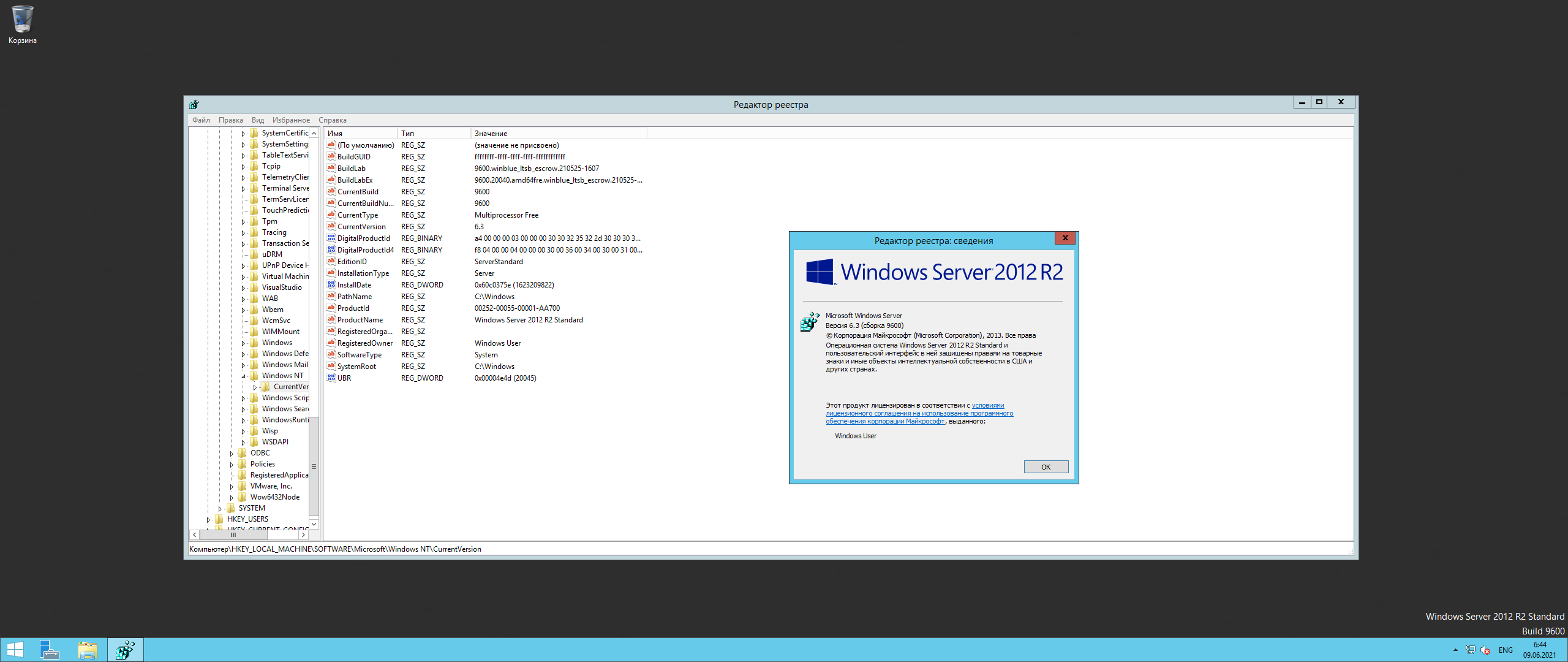Click tree horizontal scroll left arrow
Viewport: 1568px width, 662px height.
[x=195, y=535]
